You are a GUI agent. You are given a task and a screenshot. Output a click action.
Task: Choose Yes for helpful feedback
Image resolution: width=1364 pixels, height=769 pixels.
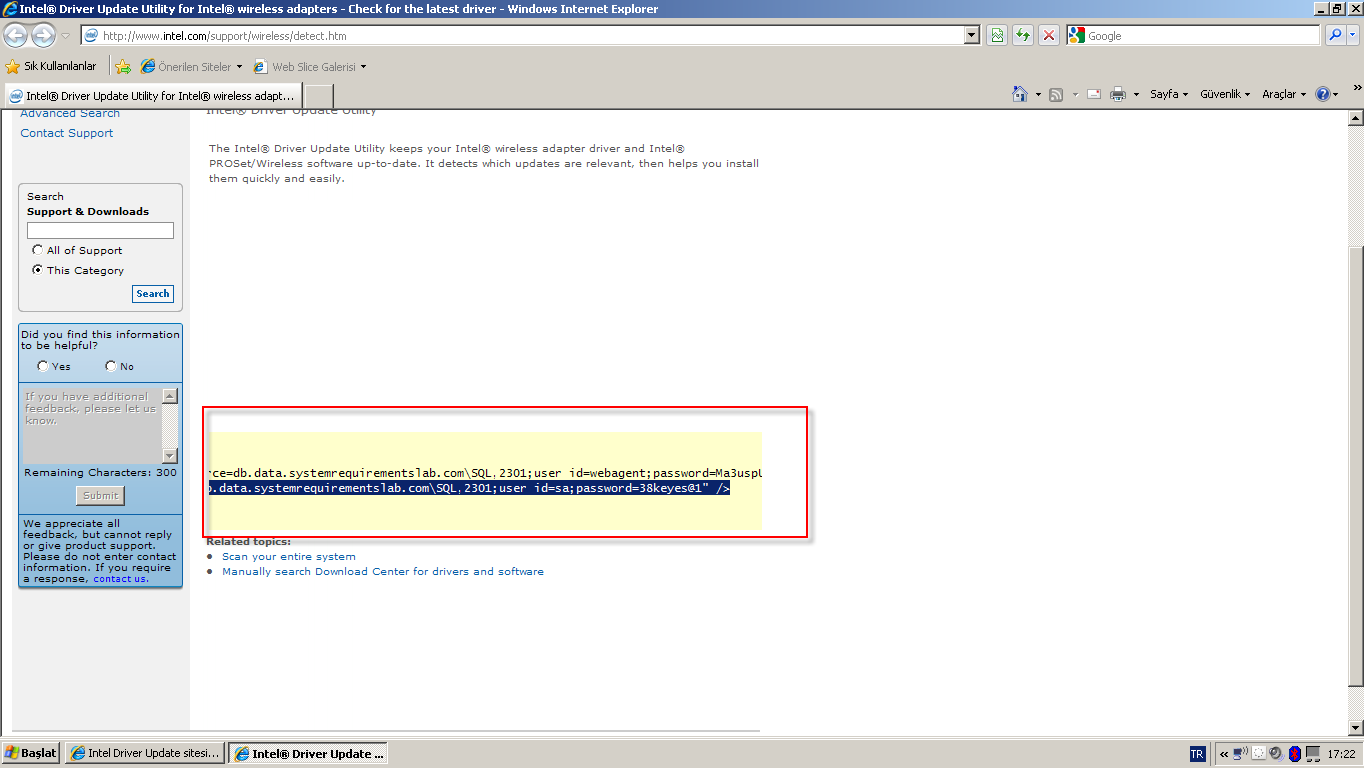pos(43,366)
